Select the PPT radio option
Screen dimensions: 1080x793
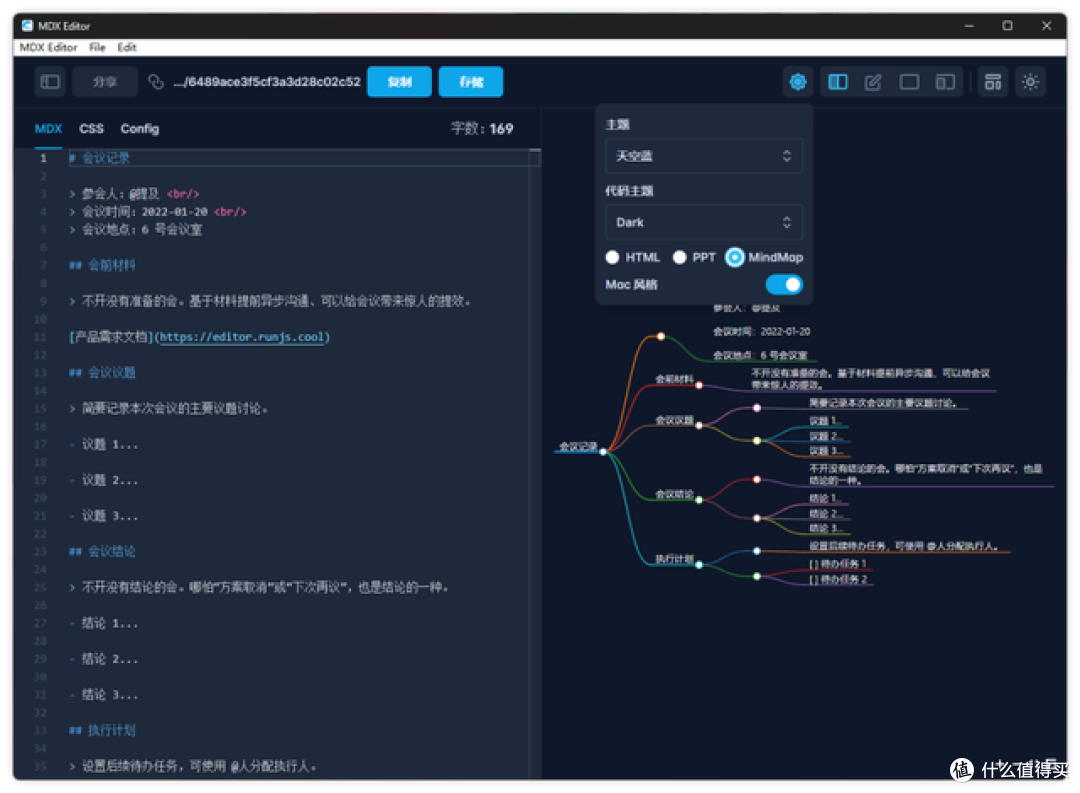coord(679,258)
